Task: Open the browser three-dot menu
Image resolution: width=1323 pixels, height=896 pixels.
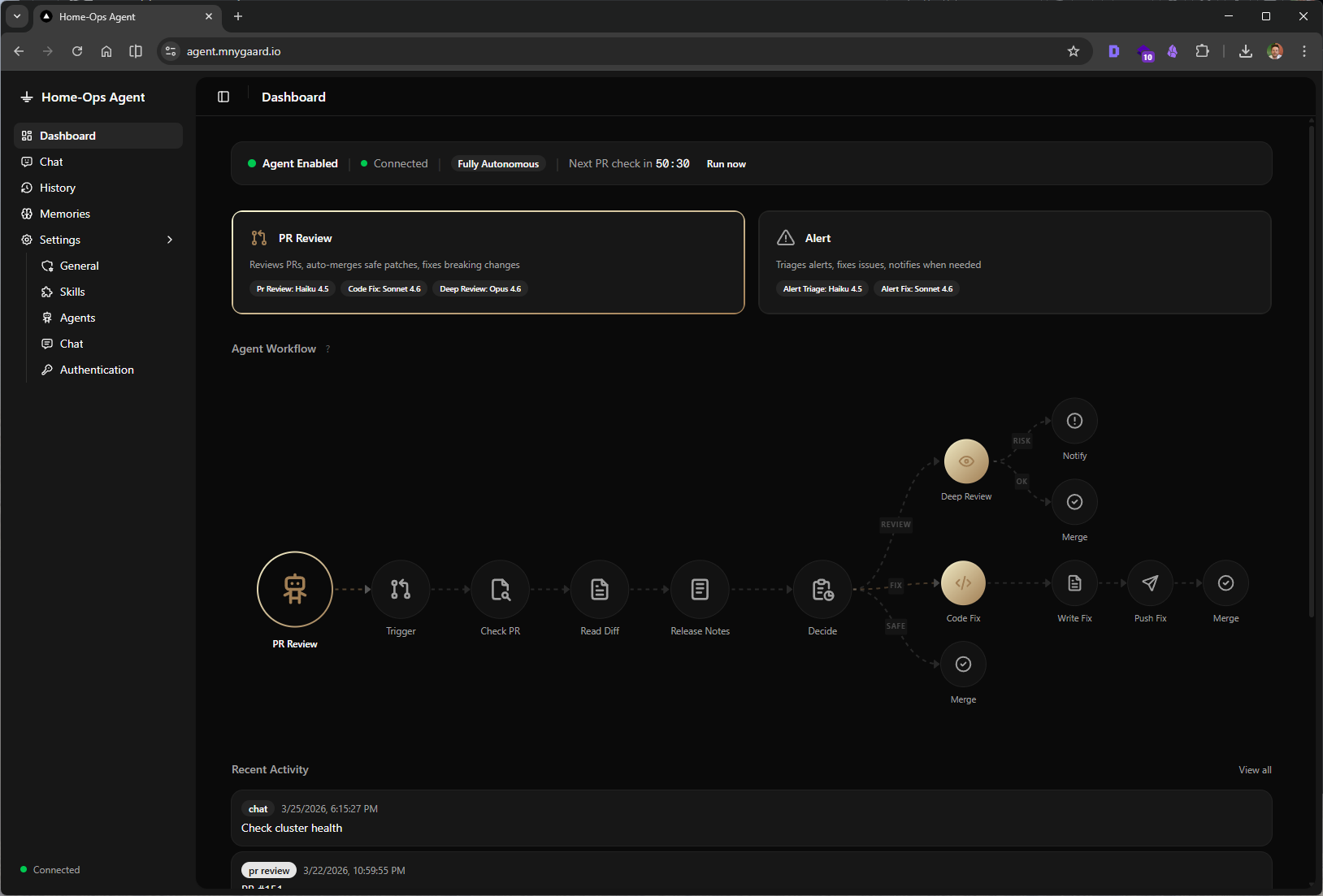Action: pyautogui.click(x=1304, y=51)
